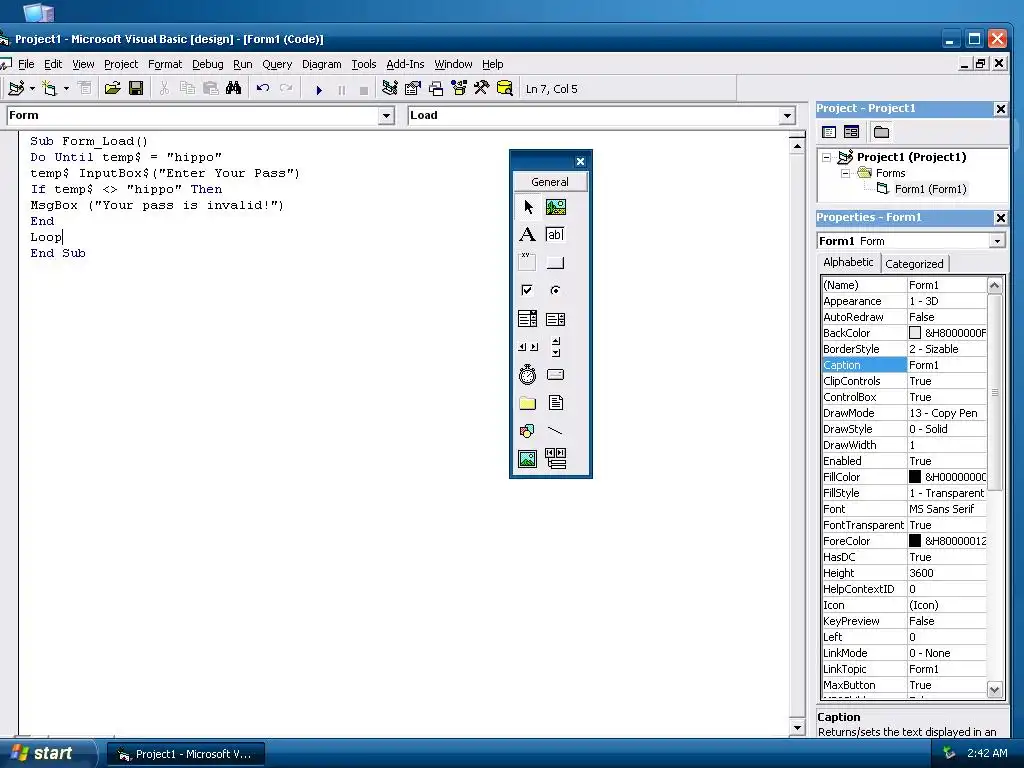Select the Line control in the toolbox
This screenshot has width=1024, height=768.
(556, 431)
